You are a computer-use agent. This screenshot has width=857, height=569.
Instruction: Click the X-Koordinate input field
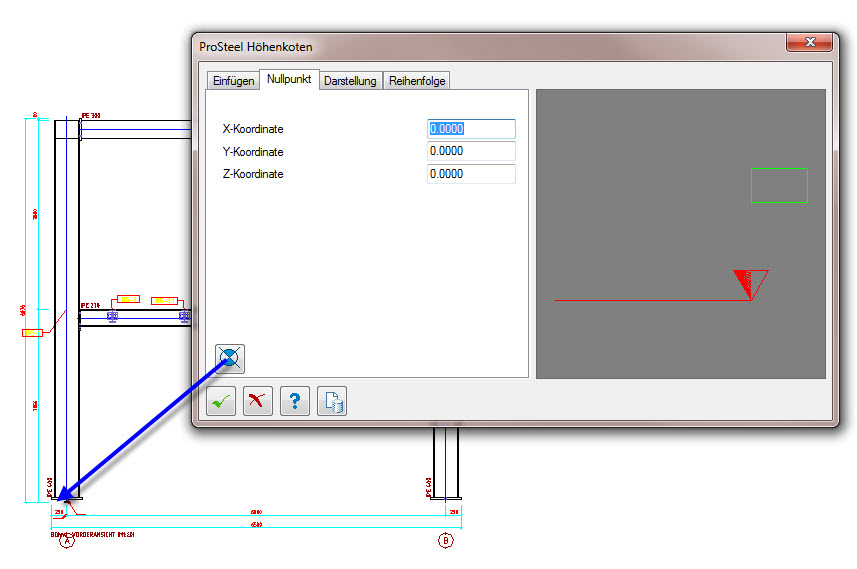point(471,128)
